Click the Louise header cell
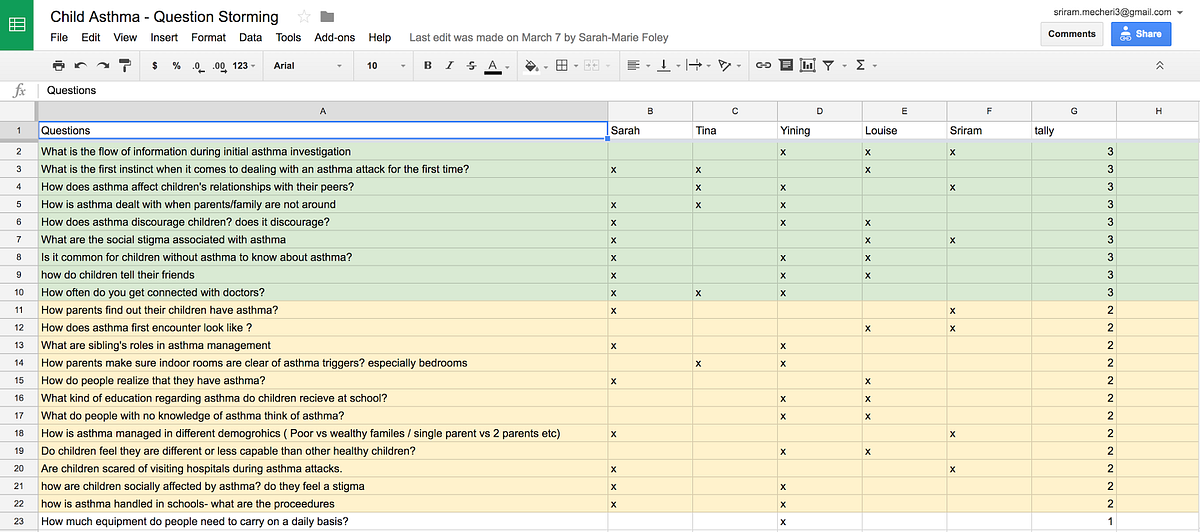 pyautogui.click(x=903, y=130)
